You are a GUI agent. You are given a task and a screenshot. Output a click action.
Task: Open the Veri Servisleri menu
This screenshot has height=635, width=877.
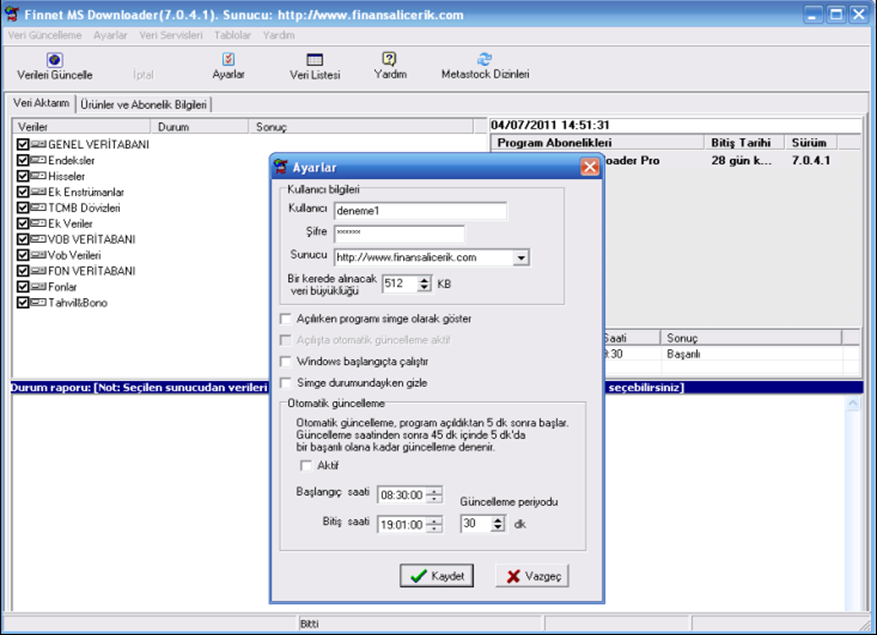[171, 35]
